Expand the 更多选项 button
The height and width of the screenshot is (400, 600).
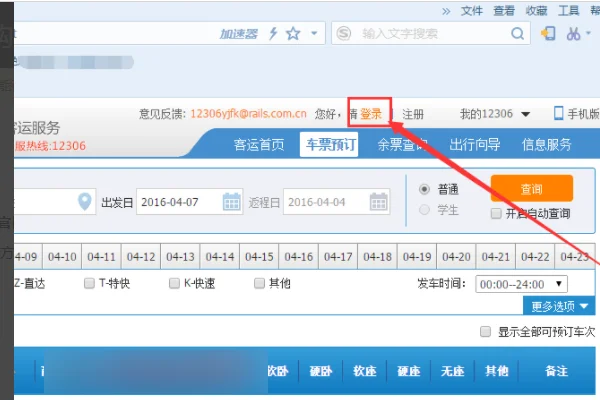pyautogui.click(x=559, y=306)
